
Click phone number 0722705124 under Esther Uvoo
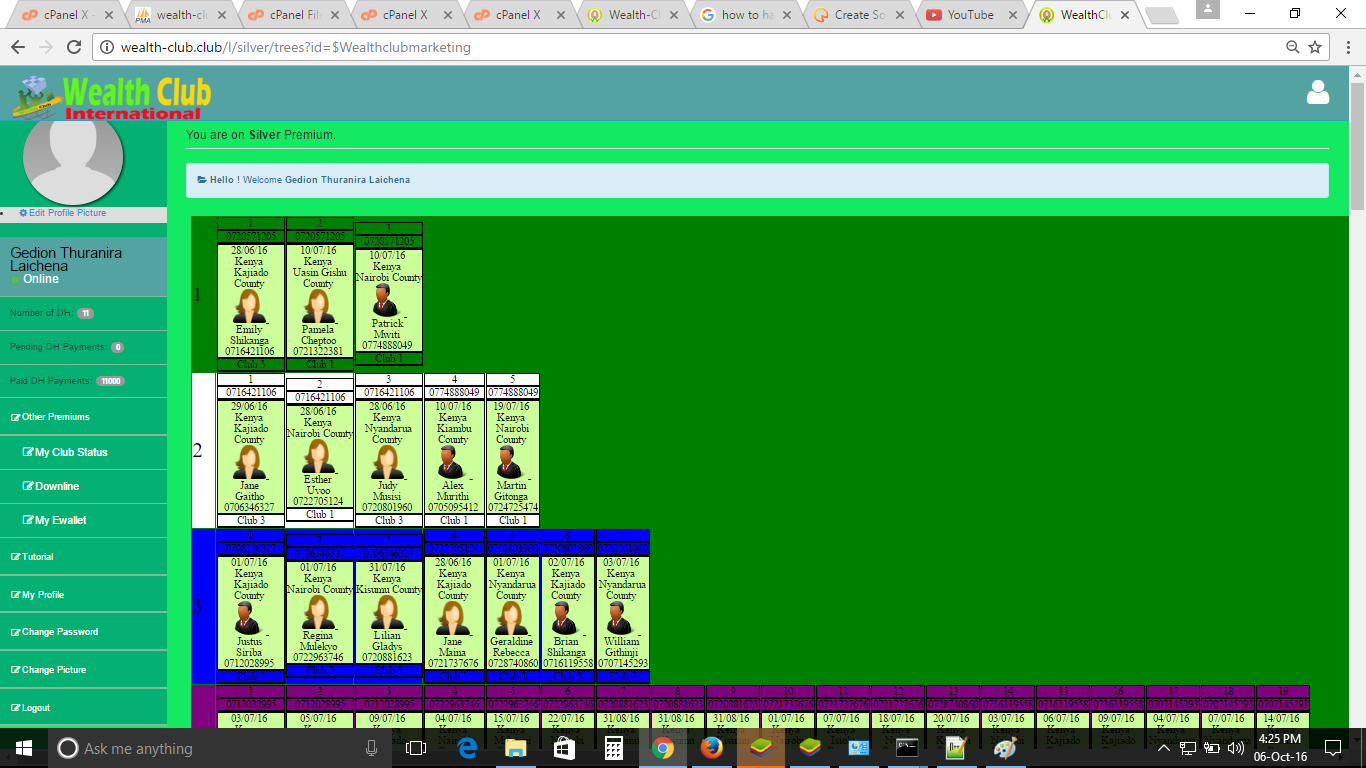tap(318, 502)
